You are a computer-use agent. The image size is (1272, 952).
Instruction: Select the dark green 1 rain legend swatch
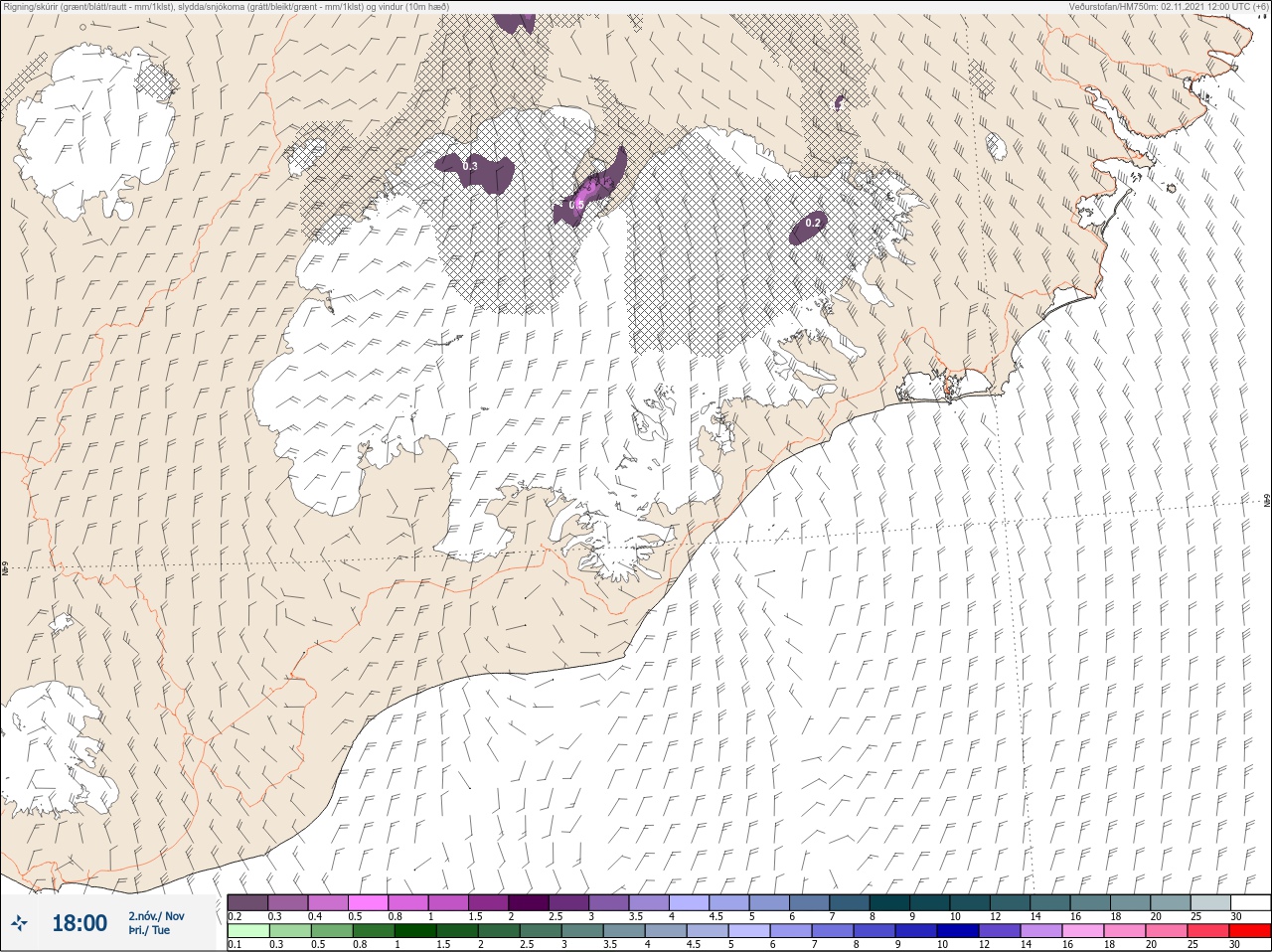click(x=413, y=931)
